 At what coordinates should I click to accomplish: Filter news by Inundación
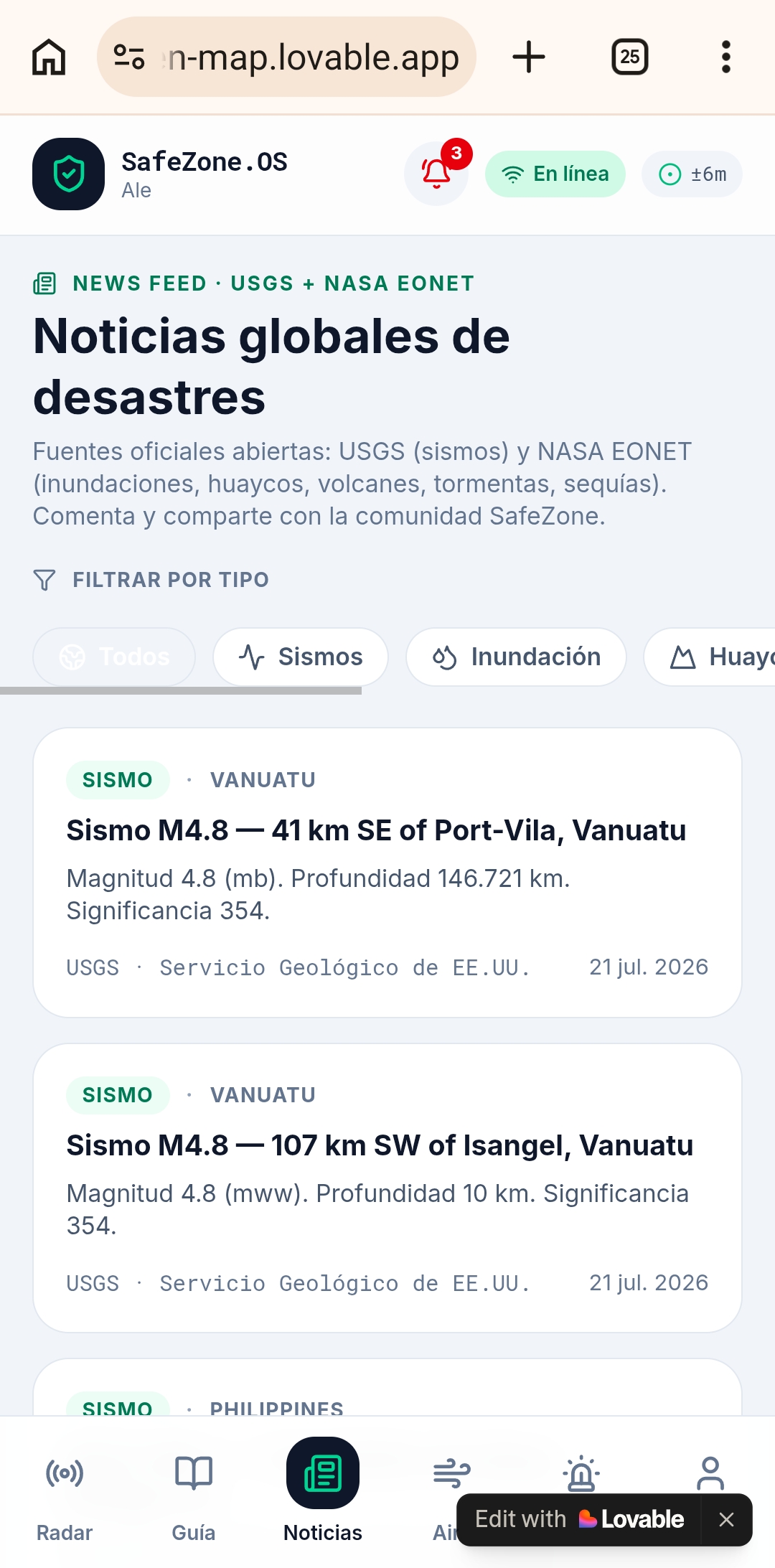point(516,657)
